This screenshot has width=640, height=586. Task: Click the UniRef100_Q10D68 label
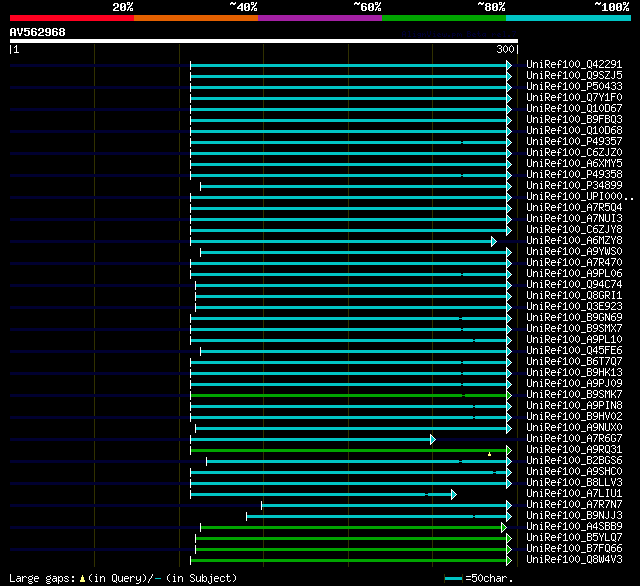[574, 131]
